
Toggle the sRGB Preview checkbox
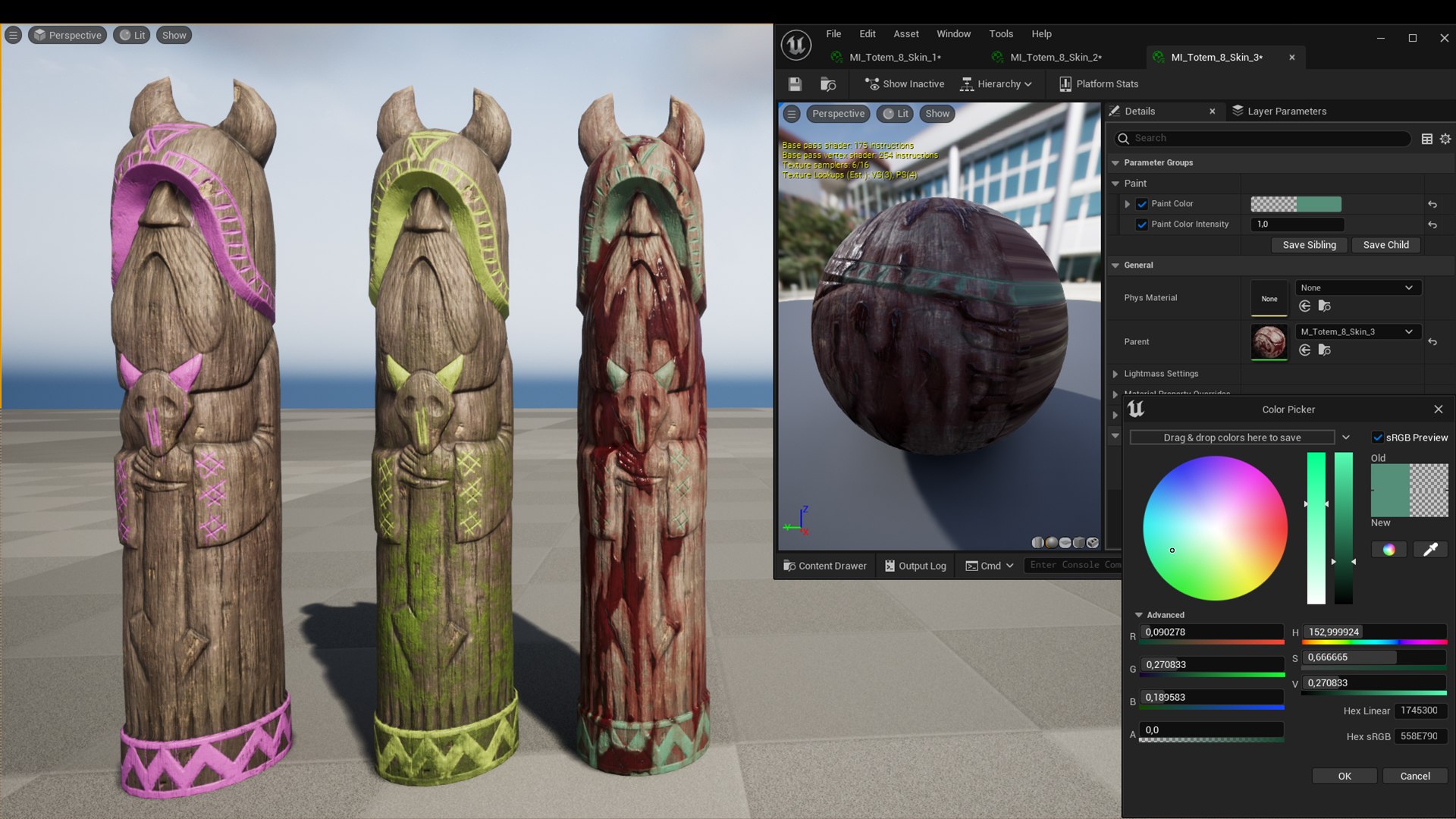[x=1378, y=438]
